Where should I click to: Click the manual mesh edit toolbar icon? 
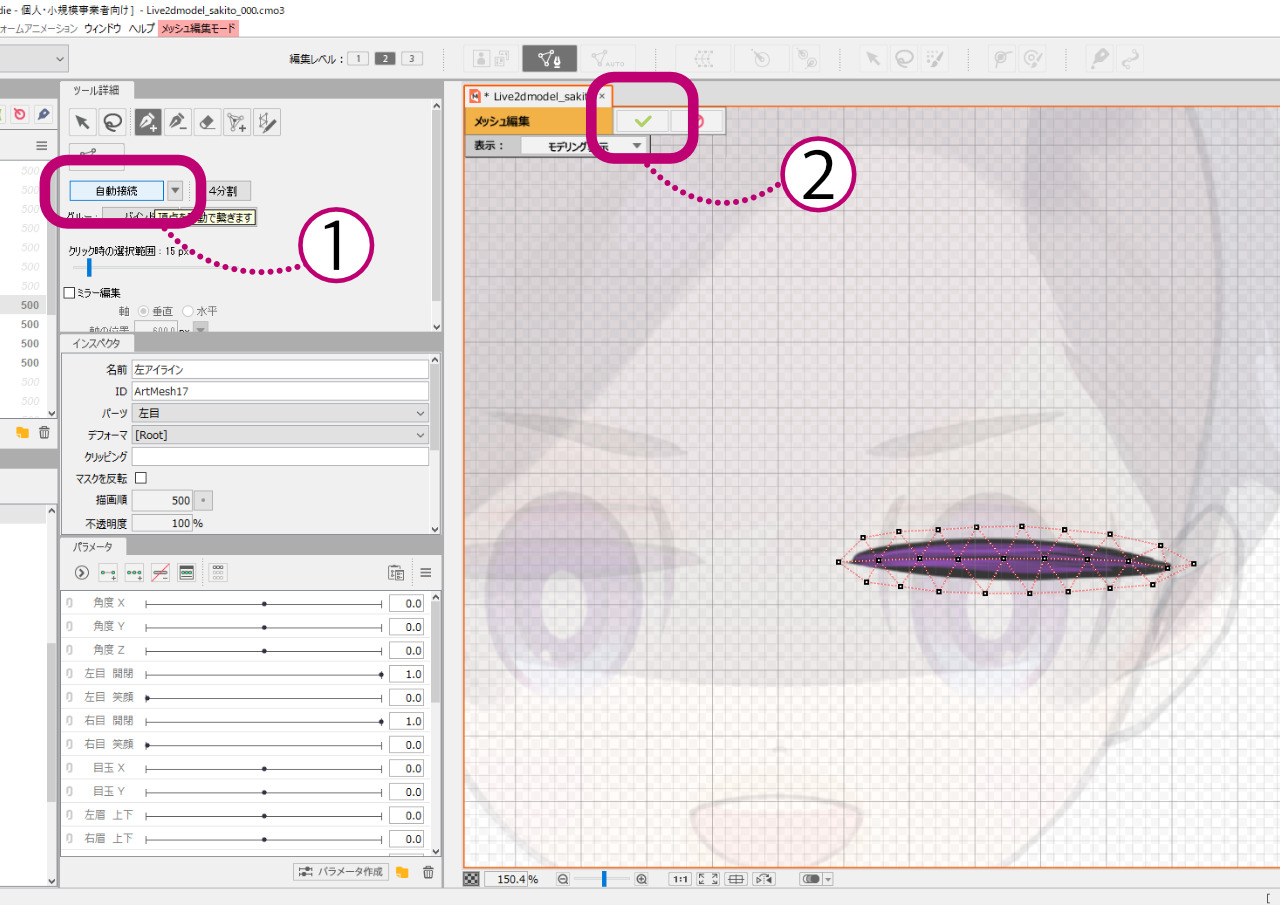(x=549, y=59)
